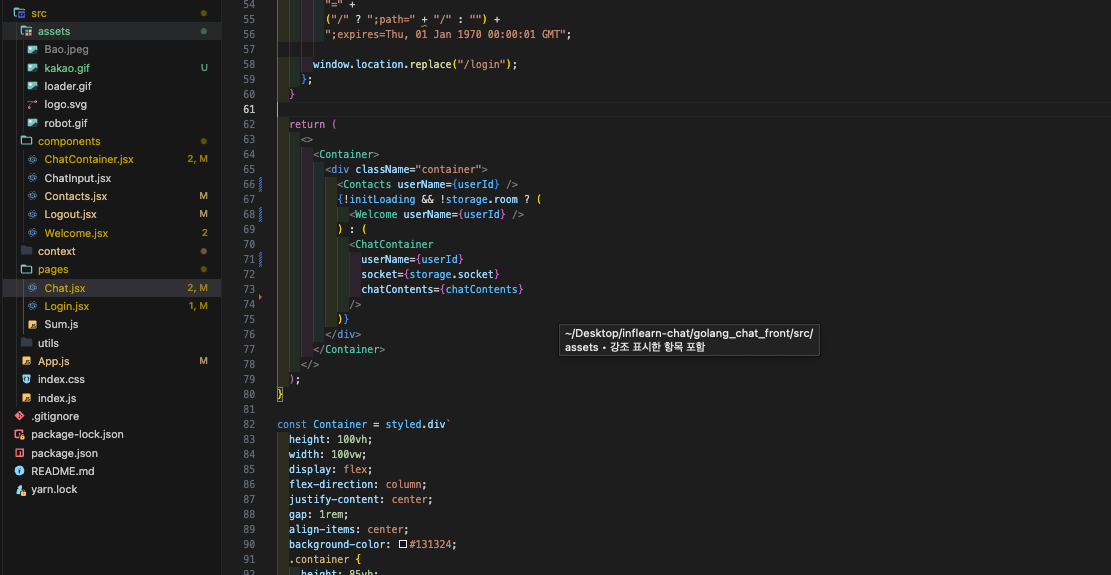This screenshot has width=1111, height=575.
Task: Click the info icon beside README.md
Action: point(19,471)
